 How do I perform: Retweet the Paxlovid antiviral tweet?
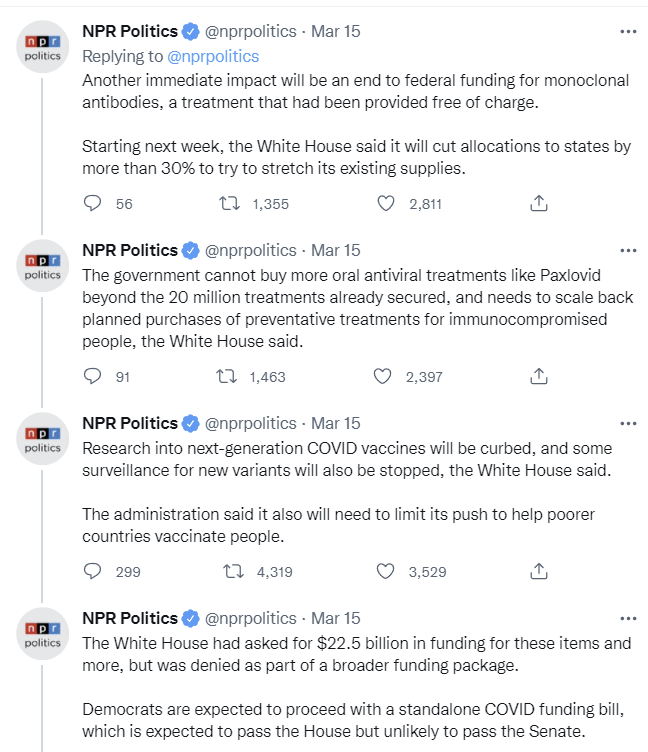[230, 377]
